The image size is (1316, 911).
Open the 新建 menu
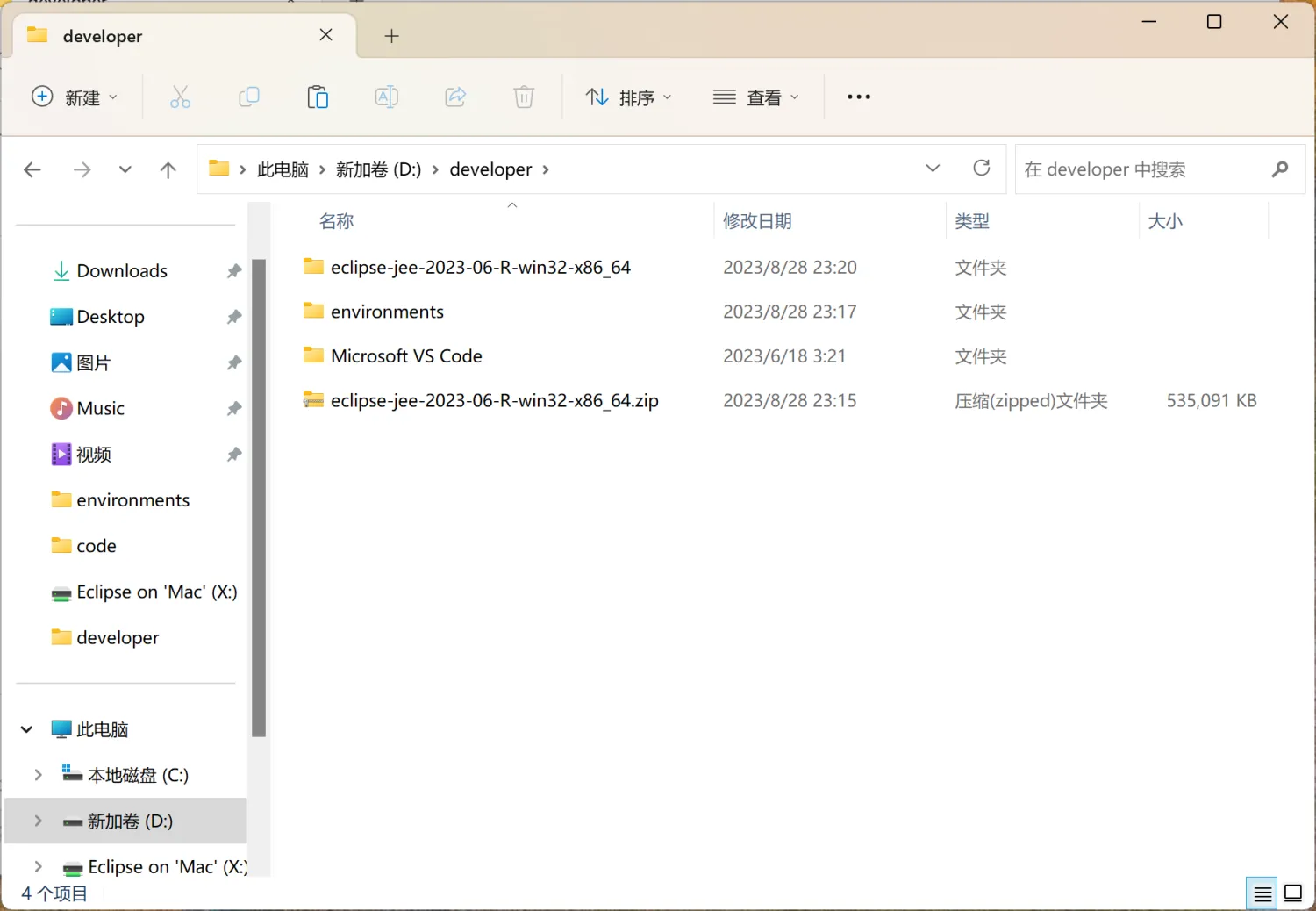pyautogui.click(x=74, y=97)
